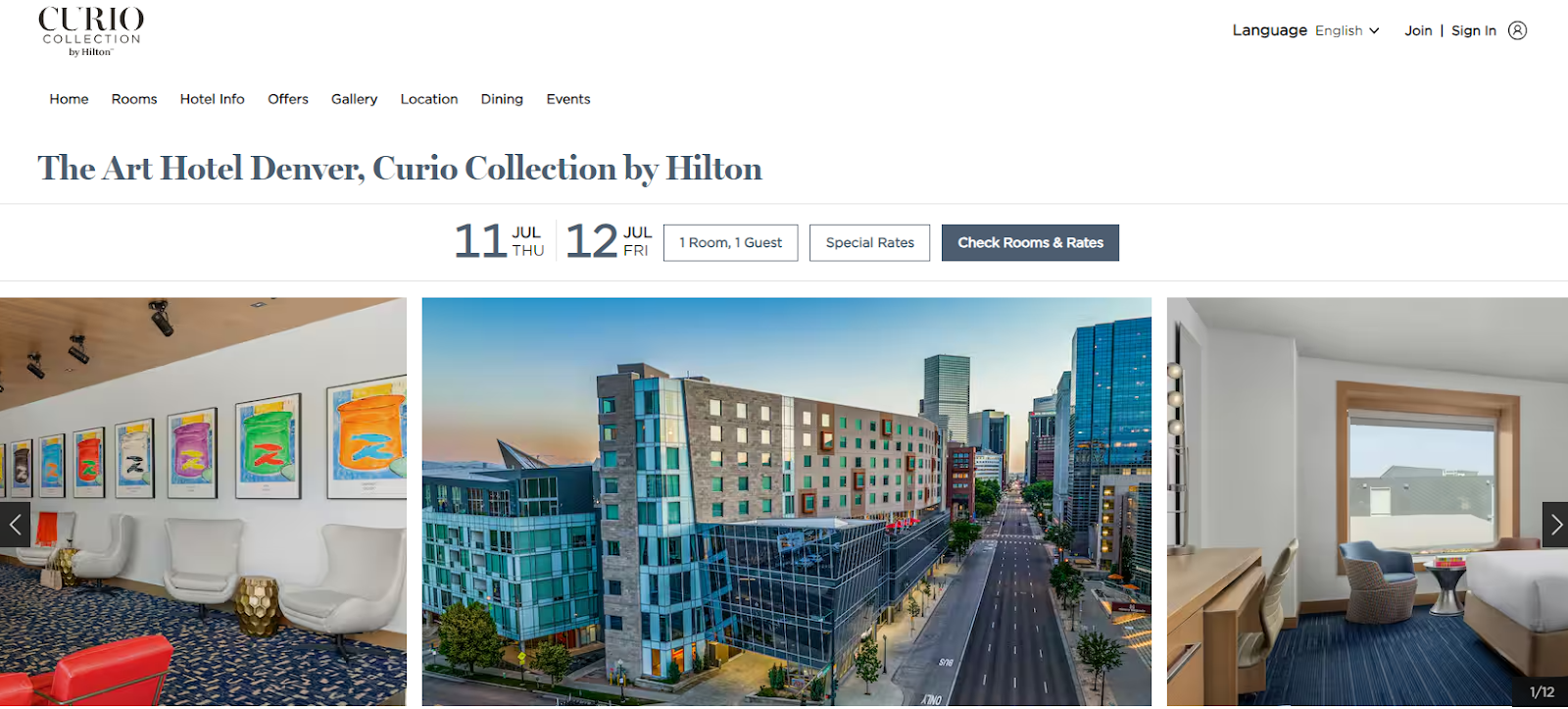Open check-in date 11 Jul Thu picker
The width and height of the screenshot is (1568, 709).
(499, 241)
